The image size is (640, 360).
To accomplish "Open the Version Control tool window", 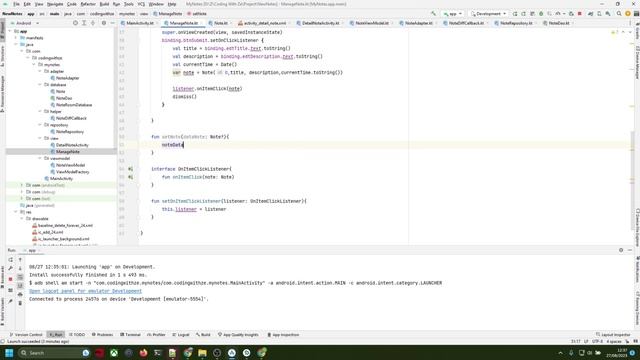I will (x=26, y=335).
